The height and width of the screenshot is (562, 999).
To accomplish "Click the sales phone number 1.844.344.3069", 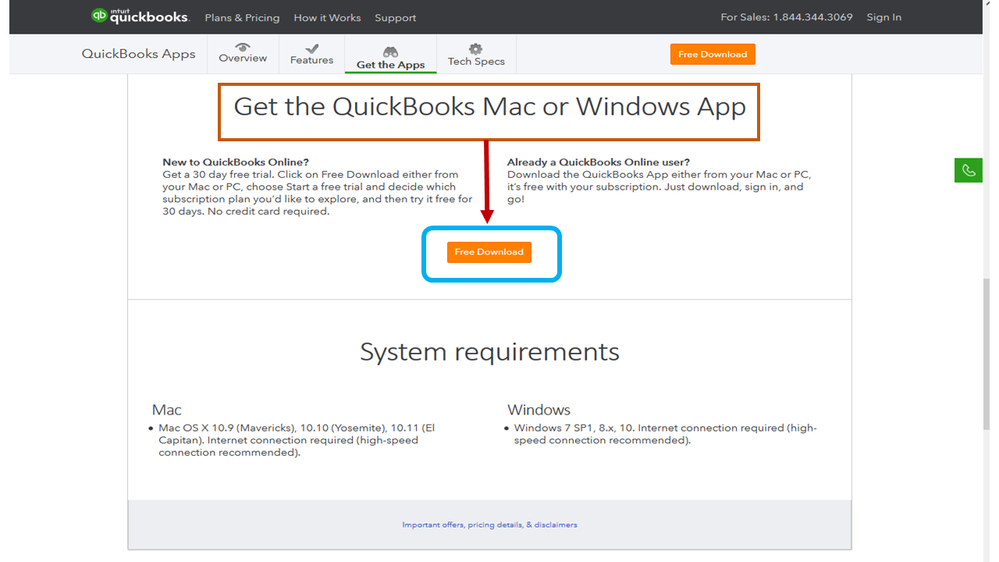I will 812,17.
